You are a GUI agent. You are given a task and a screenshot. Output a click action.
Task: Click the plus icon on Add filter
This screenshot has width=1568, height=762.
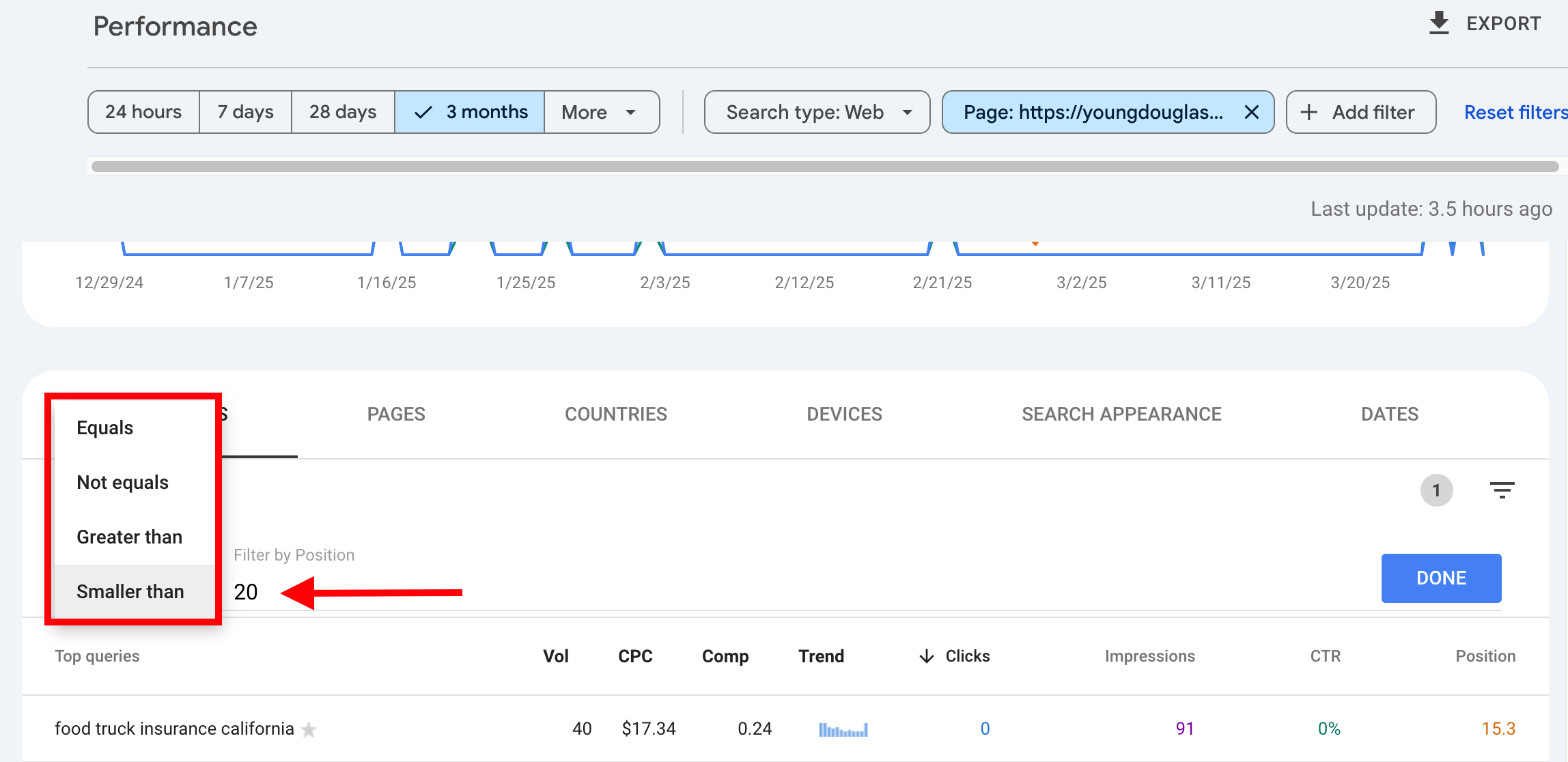(x=1308, y=112)
